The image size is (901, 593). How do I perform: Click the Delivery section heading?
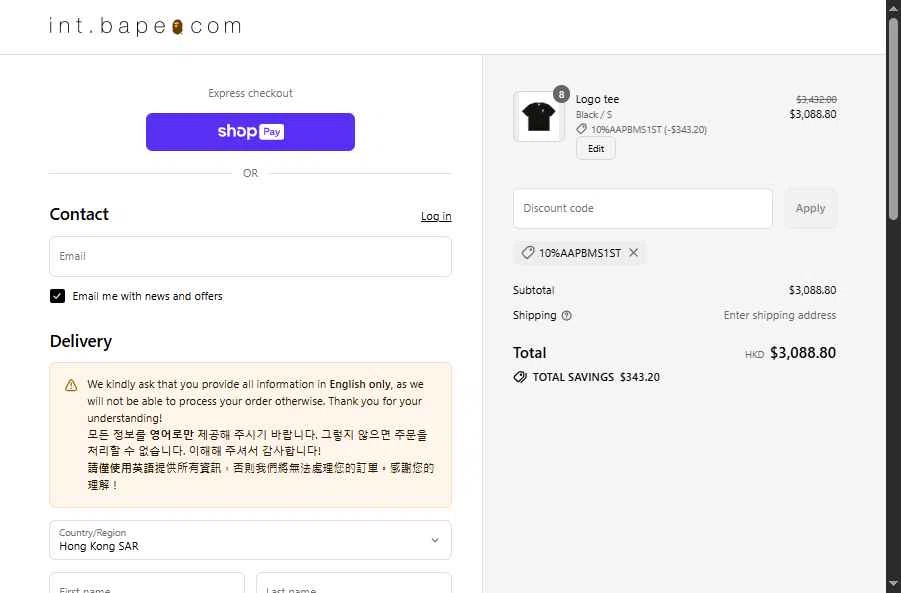[x=81, y=341]
